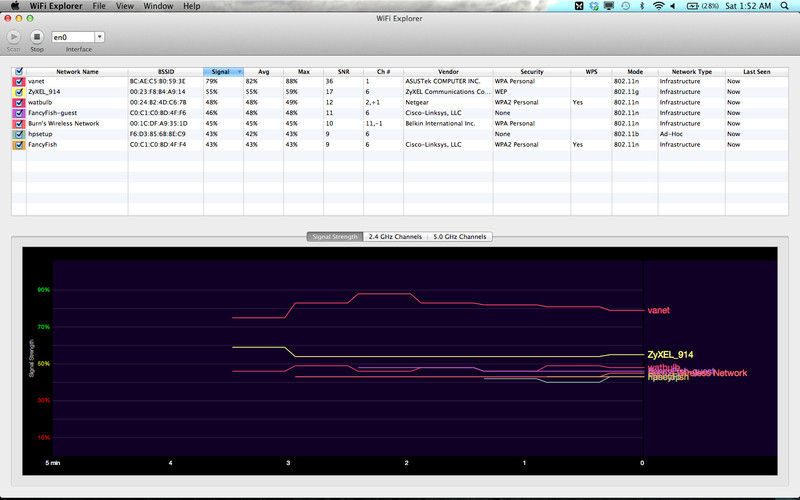Sort by the Vendor column header
This screenshot has height=500, width=800.
point(448,71)
